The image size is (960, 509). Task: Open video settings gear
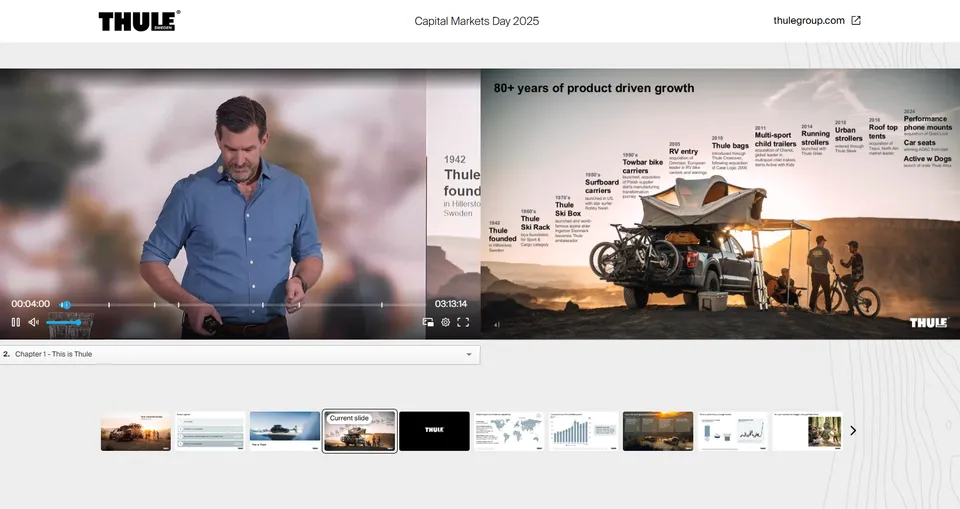pos(446,322)
